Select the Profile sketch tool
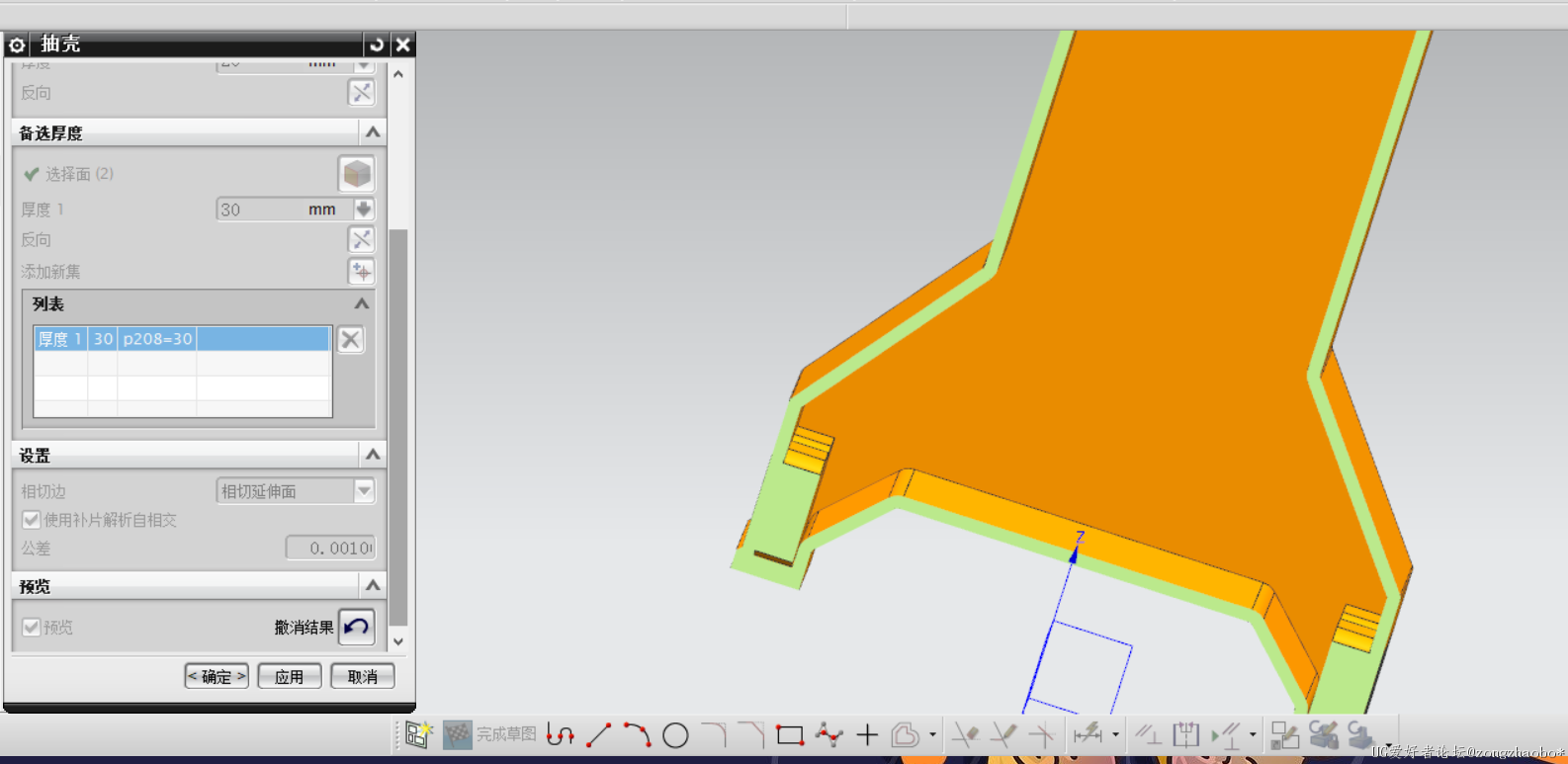 click(561, 734)
